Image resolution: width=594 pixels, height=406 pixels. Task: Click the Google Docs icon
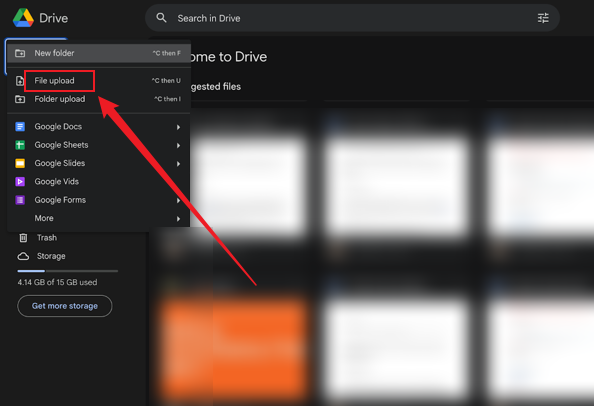click(x=20, y=126)
